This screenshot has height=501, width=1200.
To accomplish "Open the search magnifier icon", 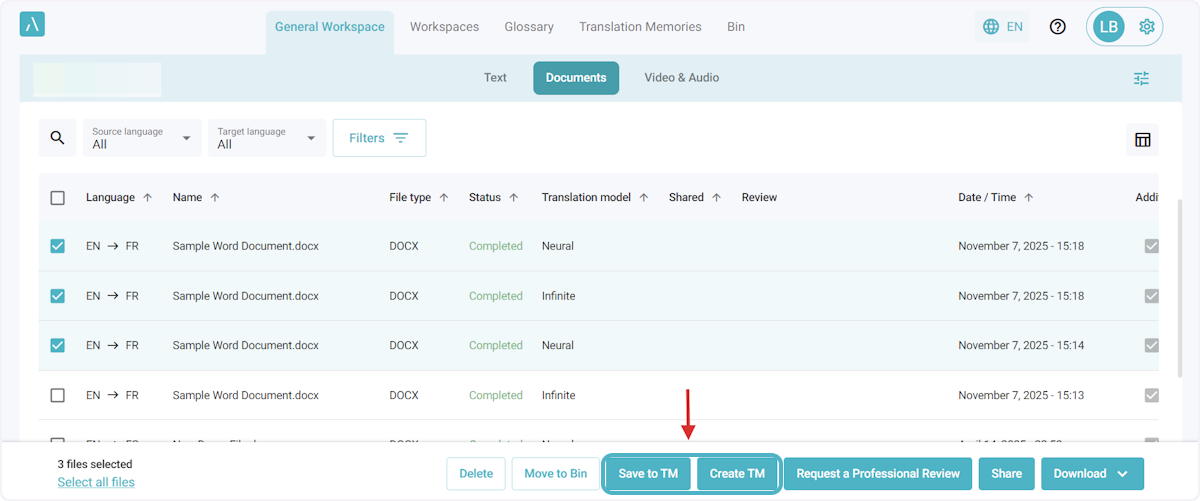I will [57, 138].
